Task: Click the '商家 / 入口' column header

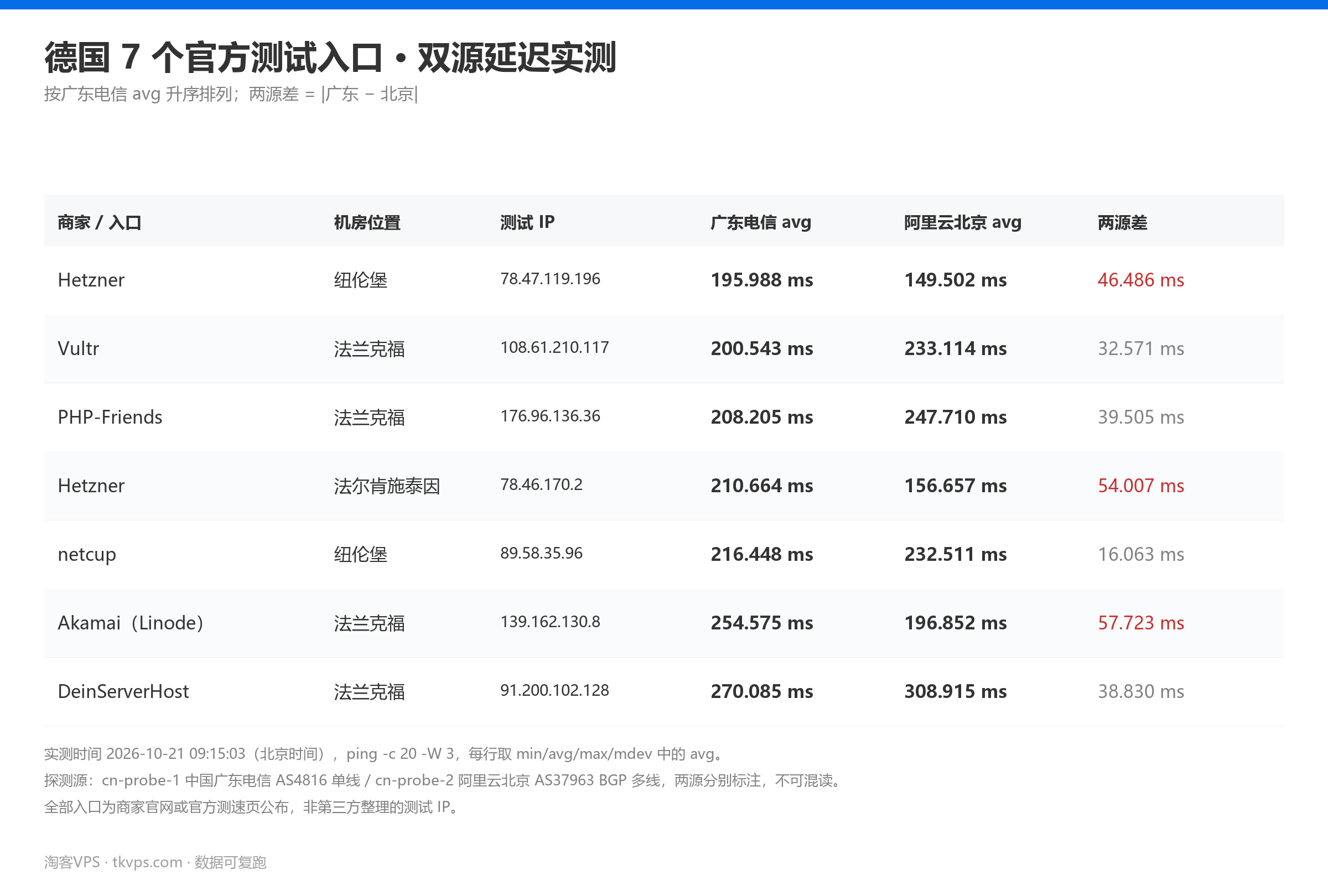Action: (x=100, y=223)
